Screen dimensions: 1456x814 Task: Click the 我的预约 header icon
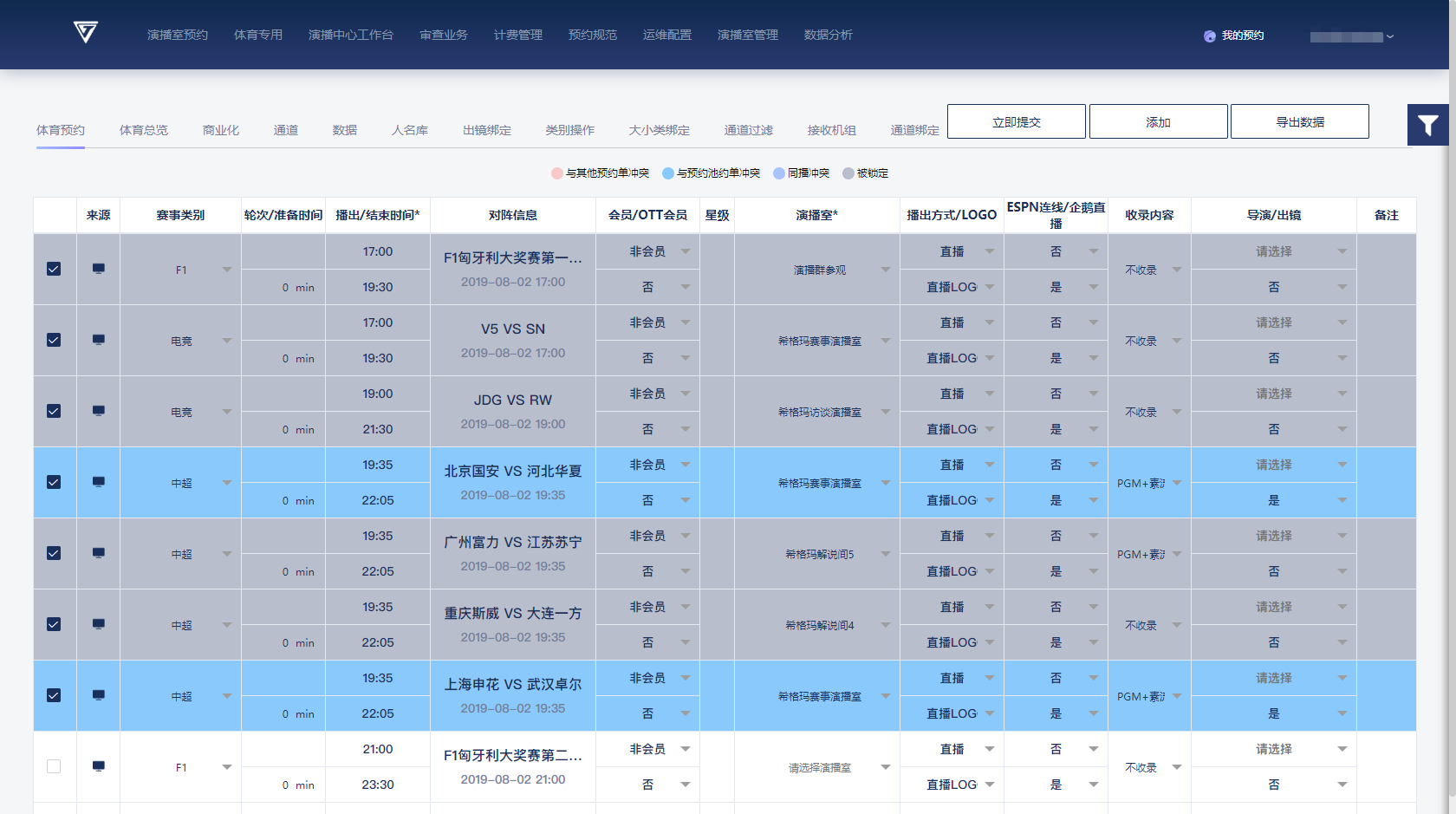pos(1209,36)
